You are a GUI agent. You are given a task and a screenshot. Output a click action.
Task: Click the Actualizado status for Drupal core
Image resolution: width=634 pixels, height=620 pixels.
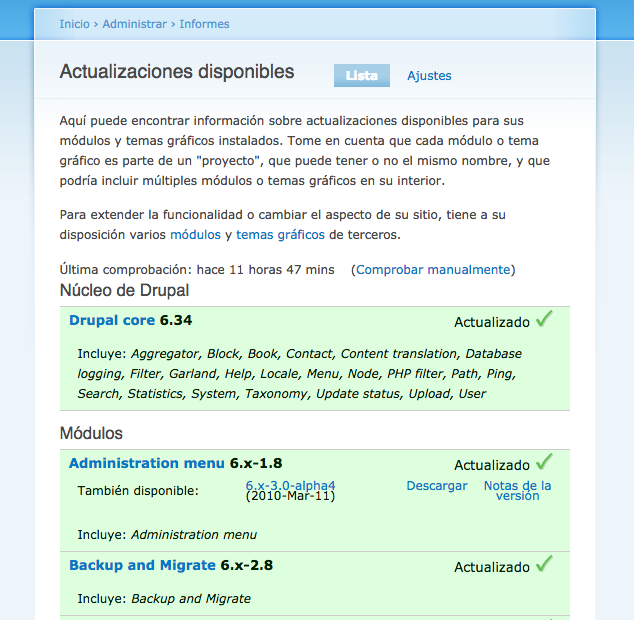click(x=492, y=322)
